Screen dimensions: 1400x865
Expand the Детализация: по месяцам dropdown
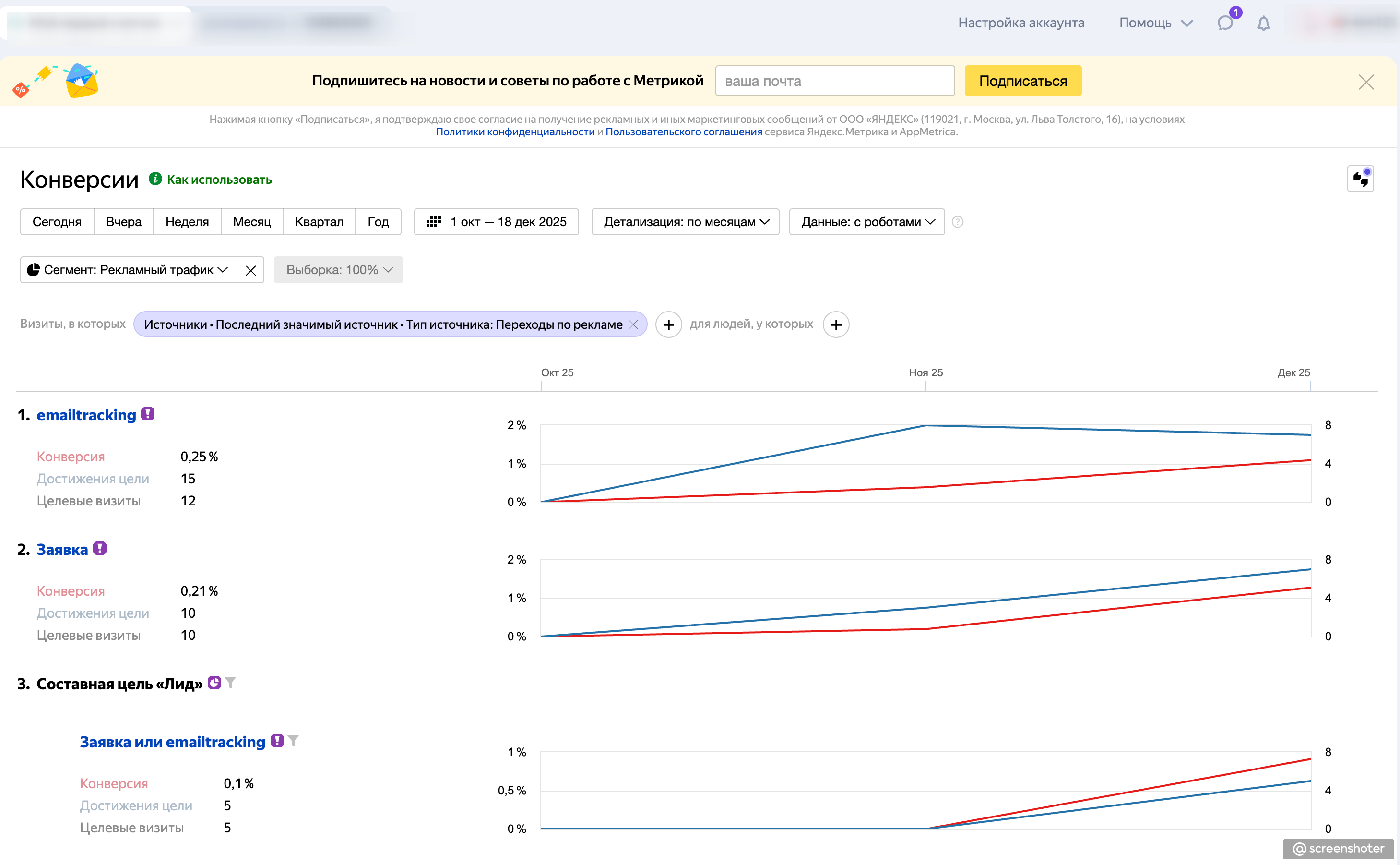[685, 222]
